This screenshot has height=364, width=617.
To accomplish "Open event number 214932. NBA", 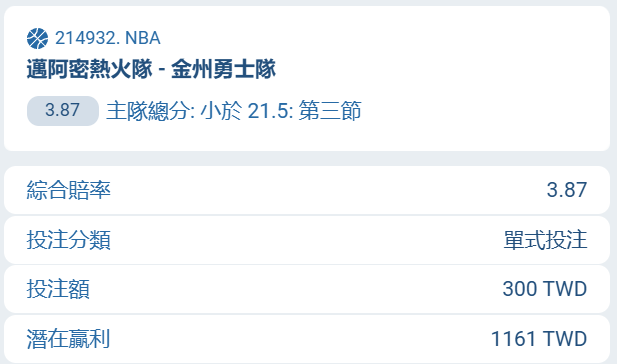I will (107, 38).
